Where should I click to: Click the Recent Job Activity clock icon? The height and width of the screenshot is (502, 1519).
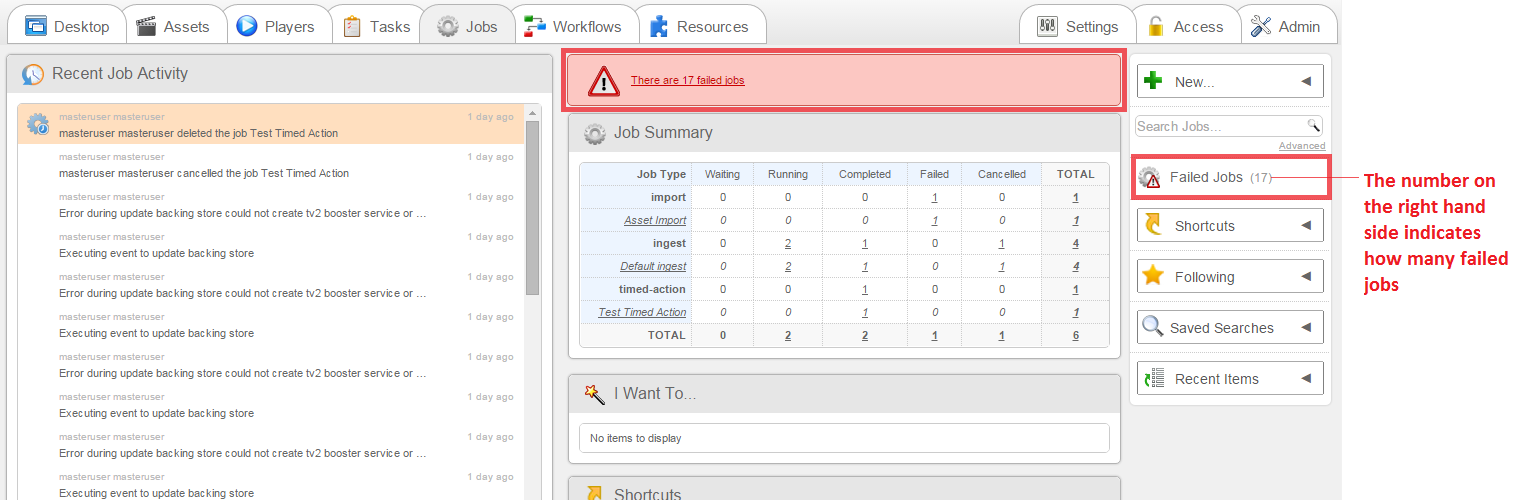(x=33, y=74)
